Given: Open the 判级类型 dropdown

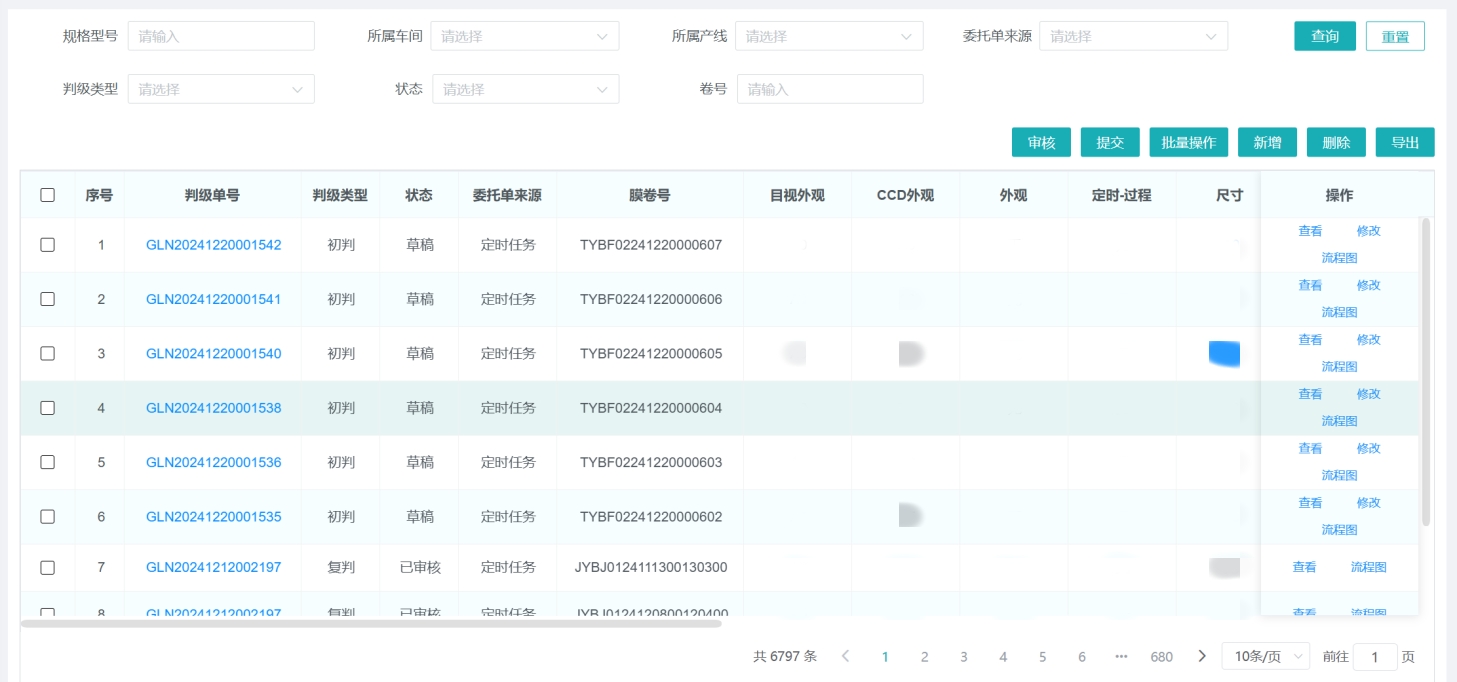Looking at the screenshot, I should [x=221, y=89].
